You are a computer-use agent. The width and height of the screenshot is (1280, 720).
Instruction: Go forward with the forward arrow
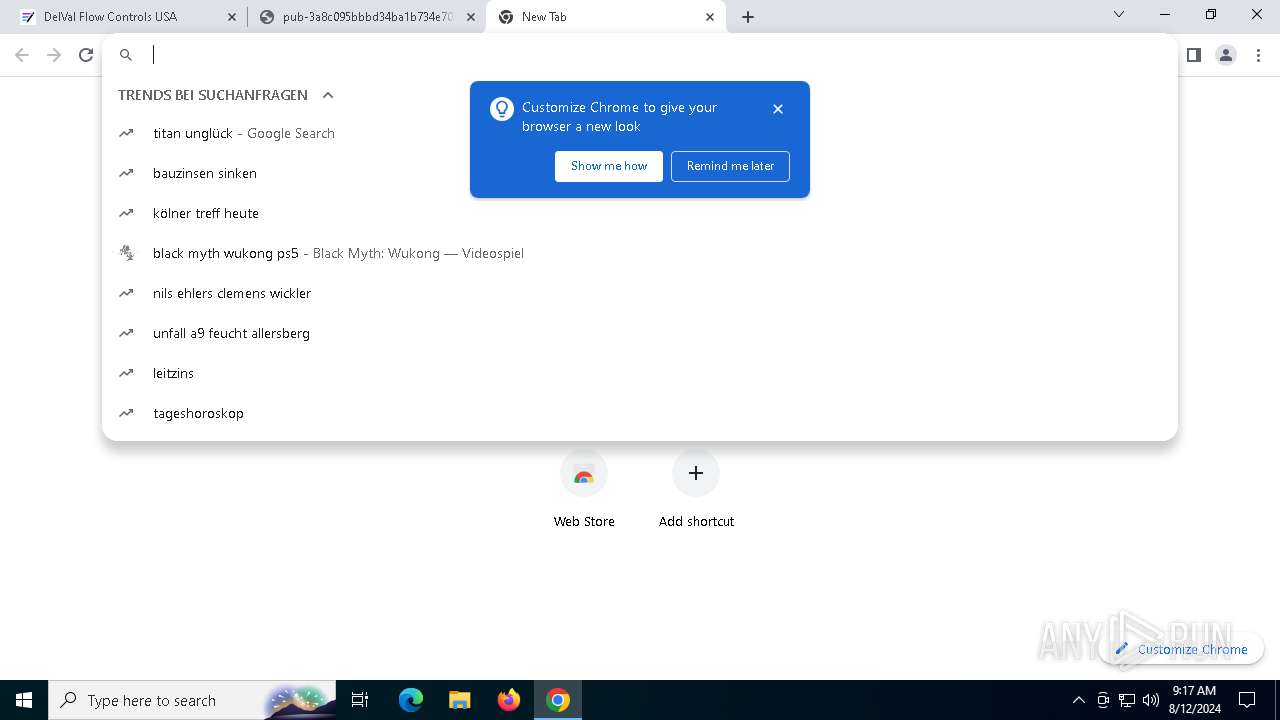click(54, 55)
